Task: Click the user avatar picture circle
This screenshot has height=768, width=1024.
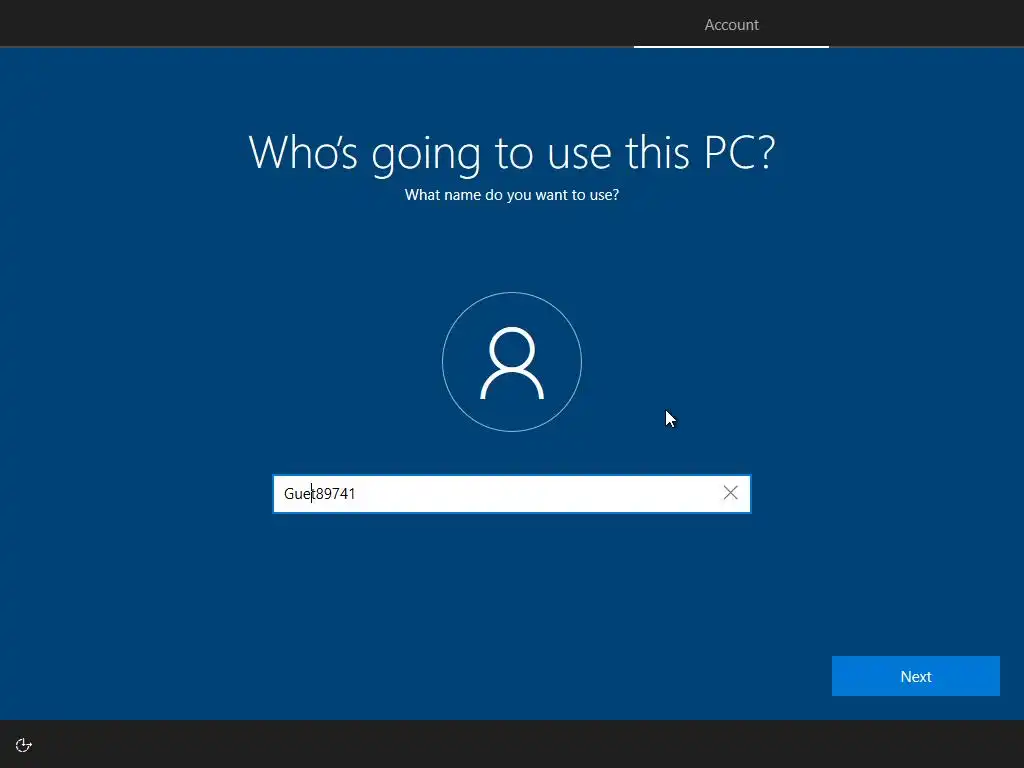Action: coord(512,362)
